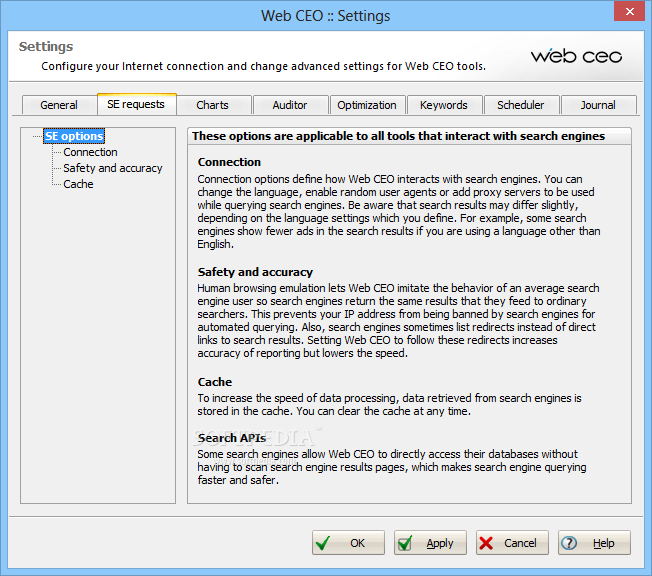
Task: Click the Safety and accuracy description heading
Action: click(x=255, y=272)
